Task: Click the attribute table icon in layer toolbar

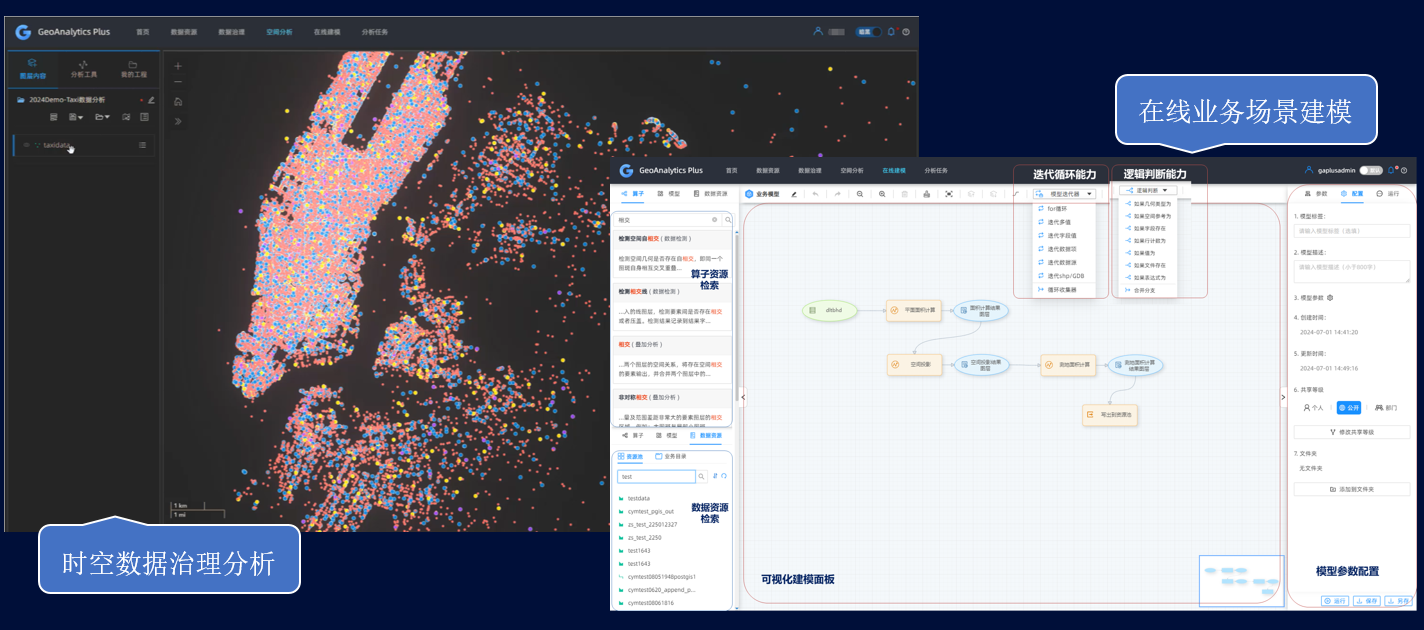Action: point(144,117)
